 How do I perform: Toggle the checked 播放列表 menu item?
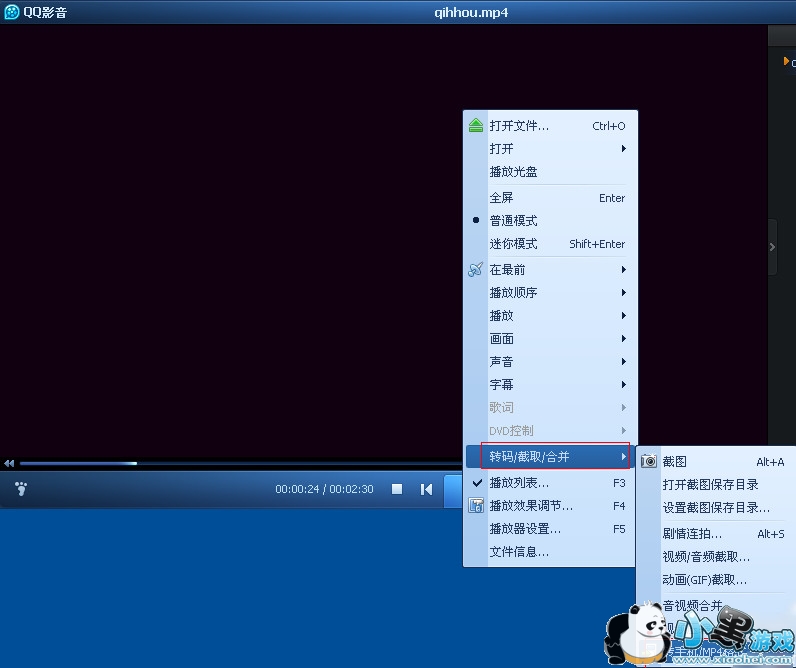click(x=519, y=483)
